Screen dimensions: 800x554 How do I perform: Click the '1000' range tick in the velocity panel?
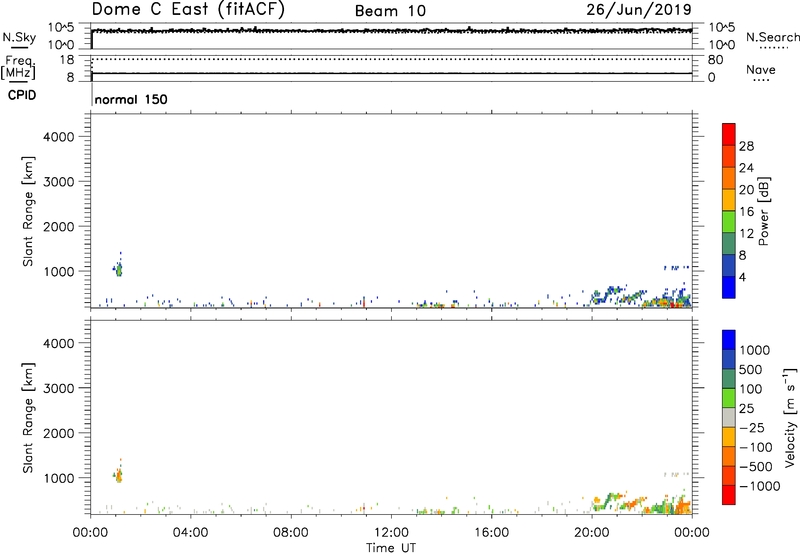click(x=59, y=478)
